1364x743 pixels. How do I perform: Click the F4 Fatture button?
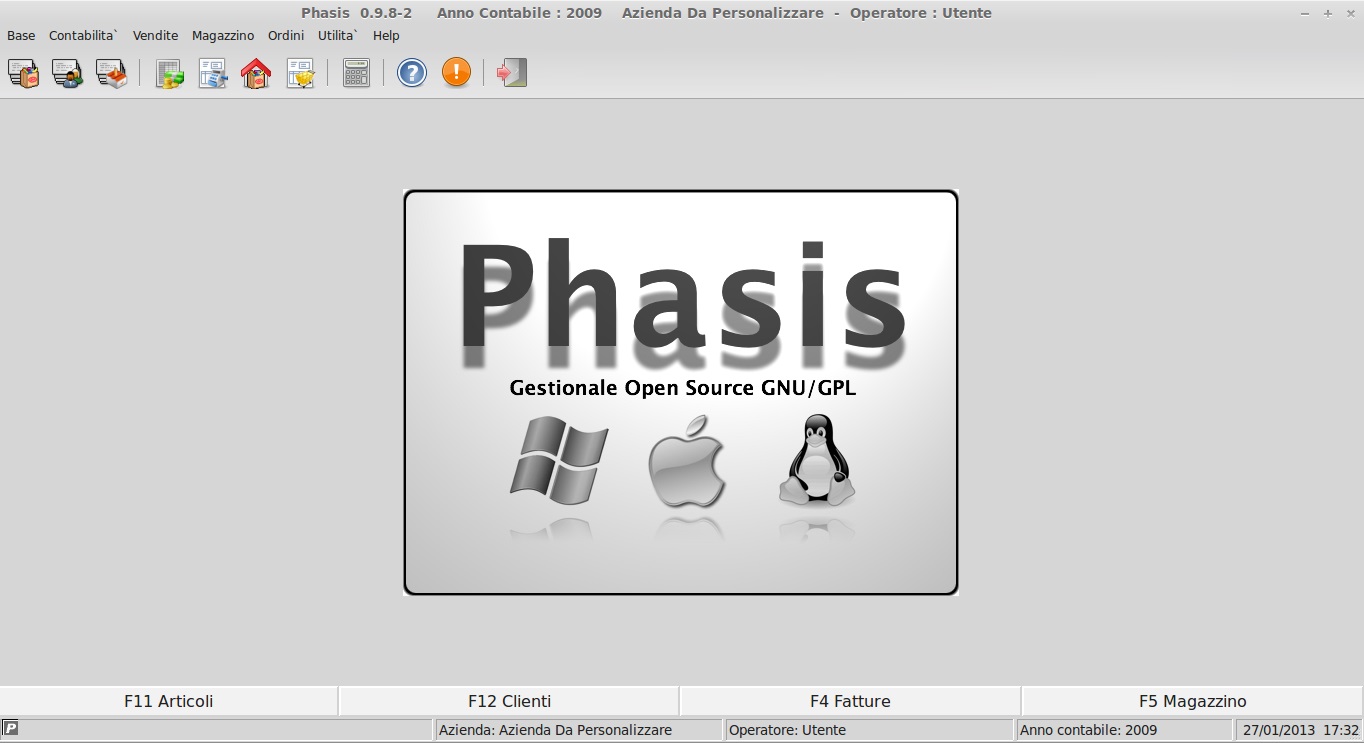click(x=850, y=701)
